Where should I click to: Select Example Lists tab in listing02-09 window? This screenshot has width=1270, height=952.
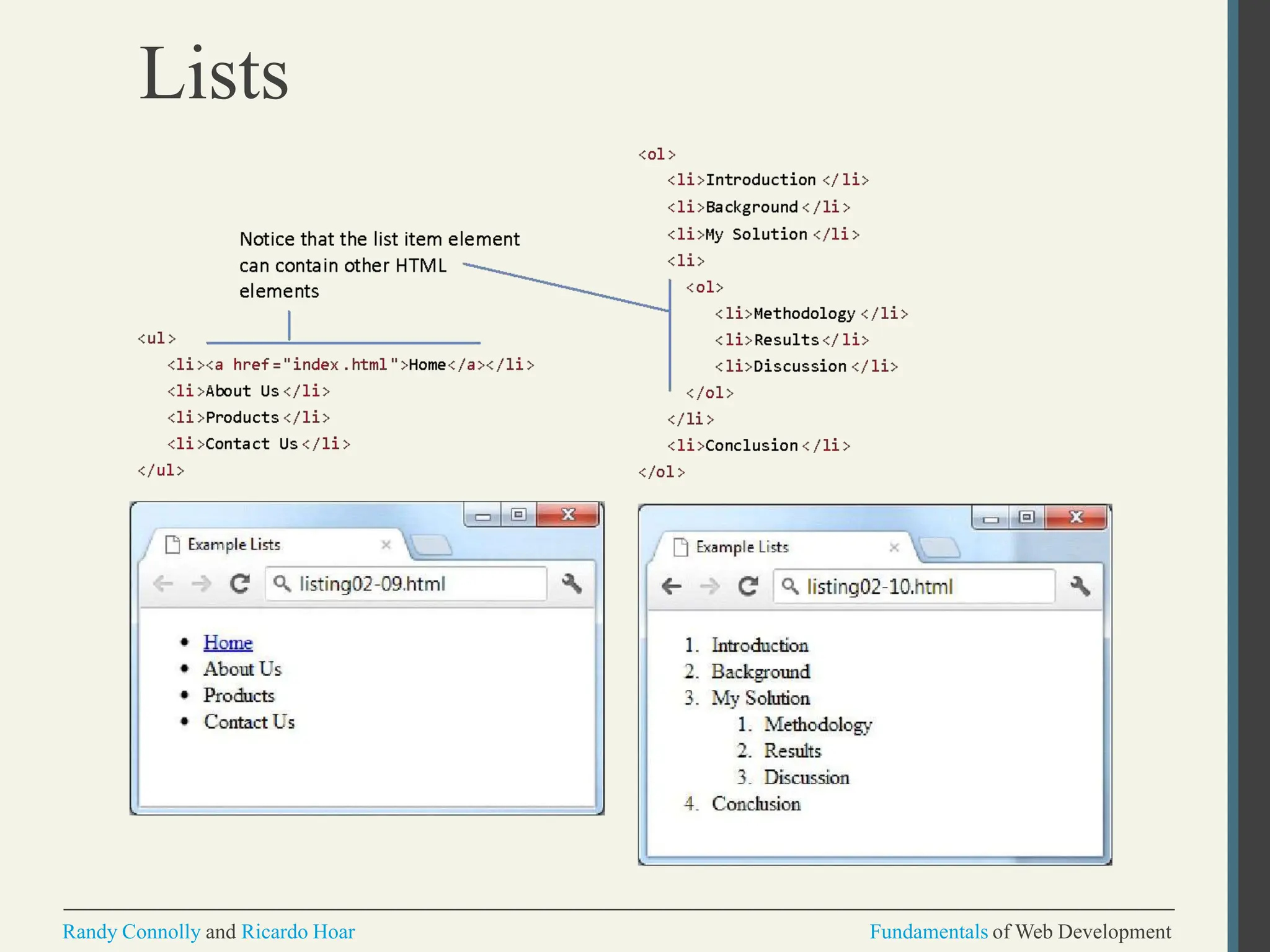click(x=276, y=545)
